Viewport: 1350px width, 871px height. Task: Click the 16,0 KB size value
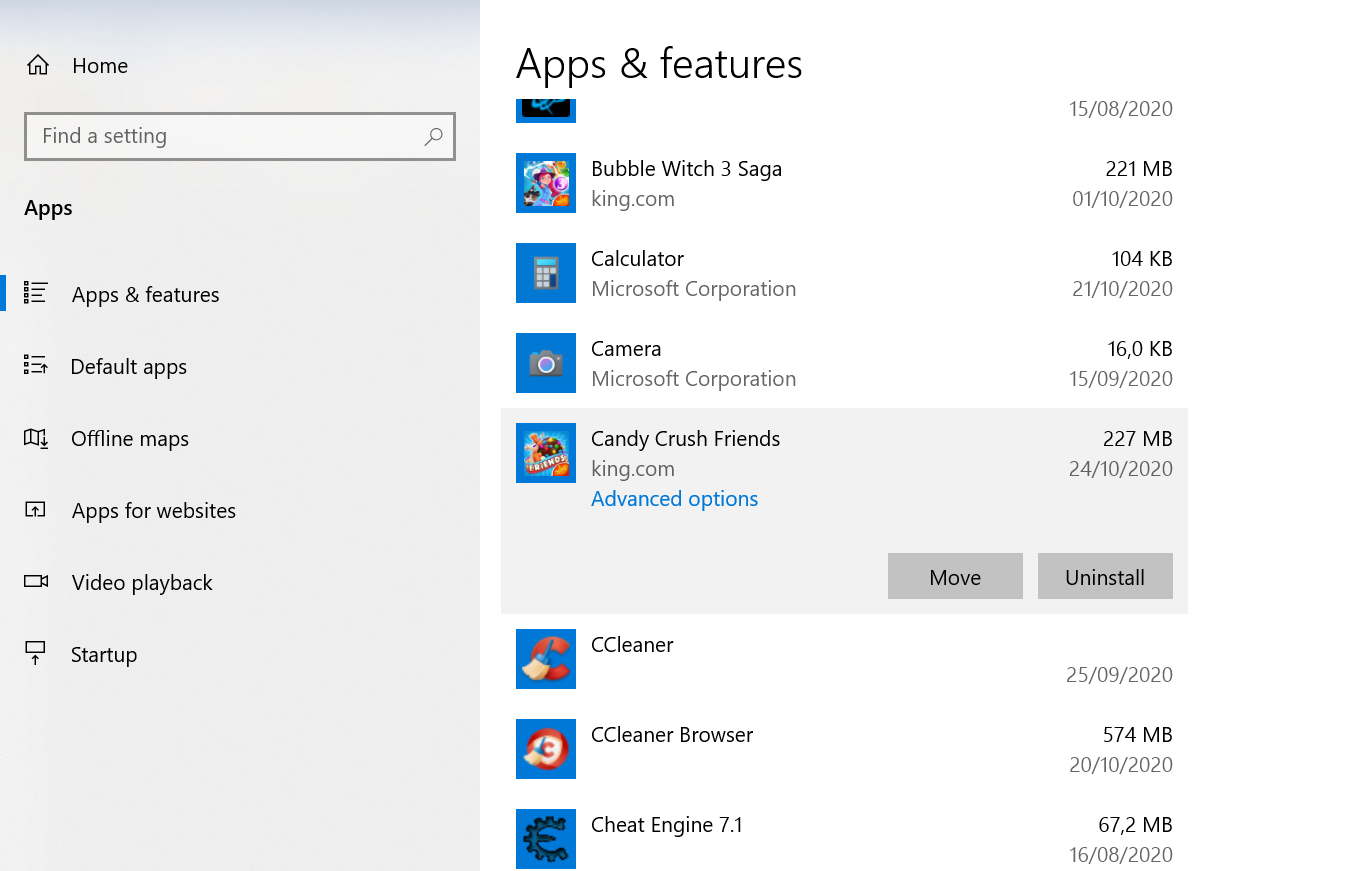[x=1140, y=348]
